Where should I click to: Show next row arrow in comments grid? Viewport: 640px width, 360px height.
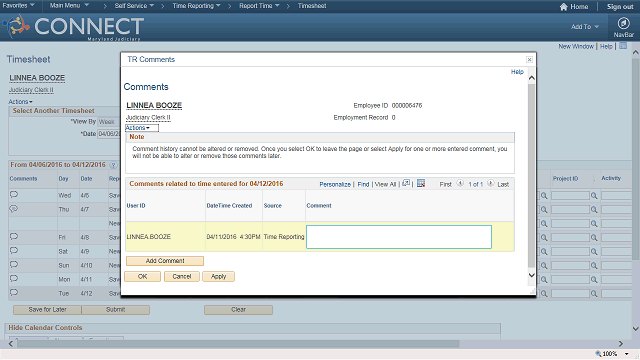pos(491,183)
